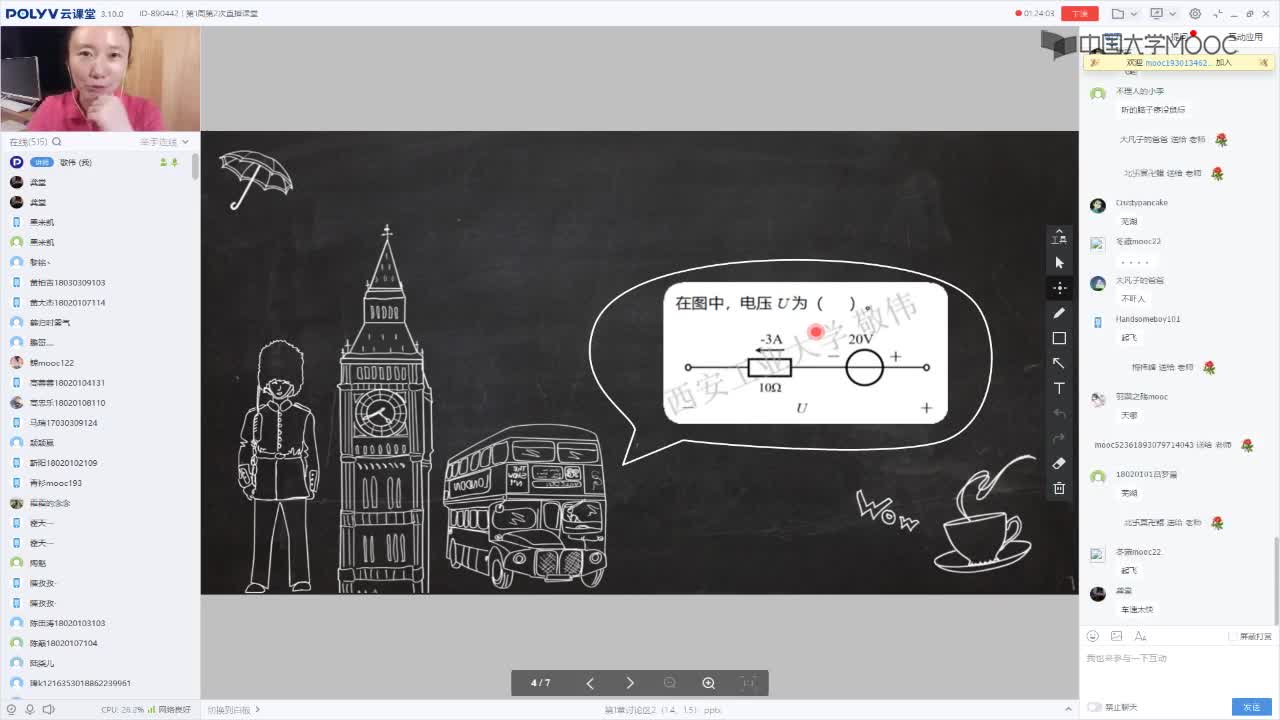The height and width of the screenshot is (720, 1280).
Task: Toggle fullscreen for the slide
Action: coord(747,683)
